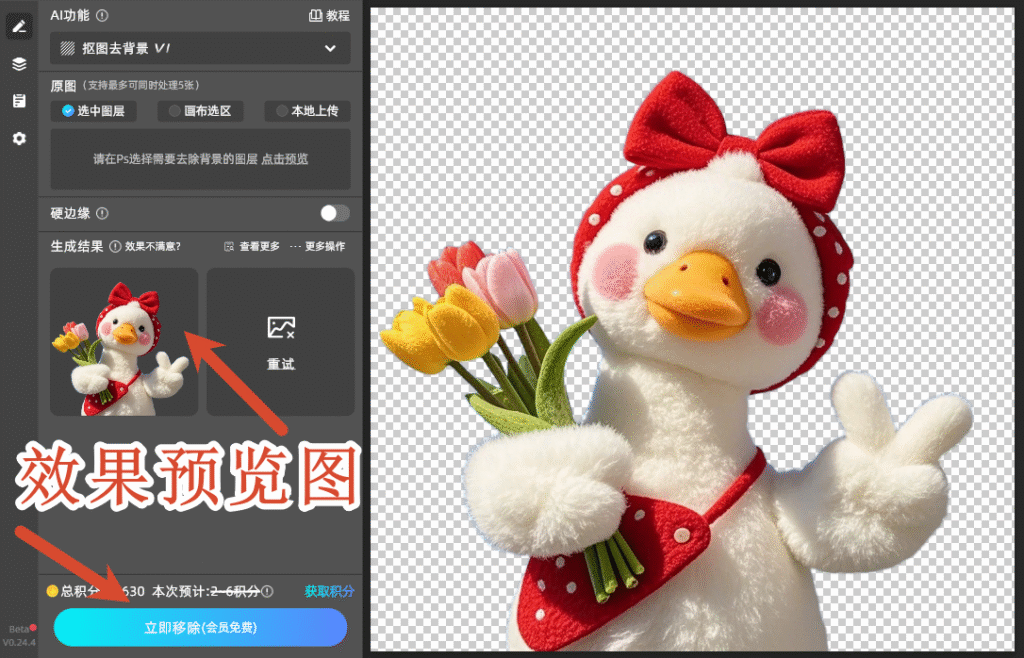Click the info icon next to AI功能
This screenshot has width=1024, height=658.
(x=102, y=15)
